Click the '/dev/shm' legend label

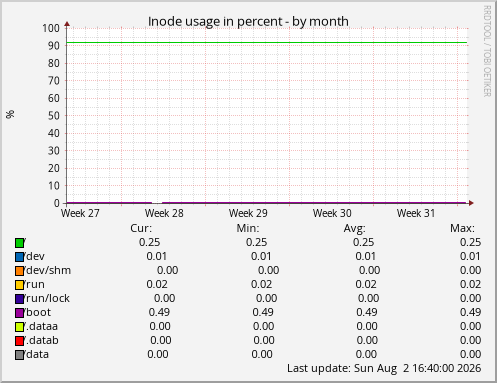tap(48, 270)
